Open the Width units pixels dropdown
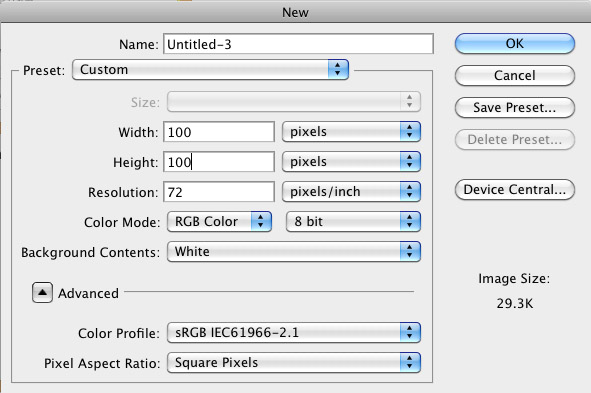 click(x=351, y=132)
